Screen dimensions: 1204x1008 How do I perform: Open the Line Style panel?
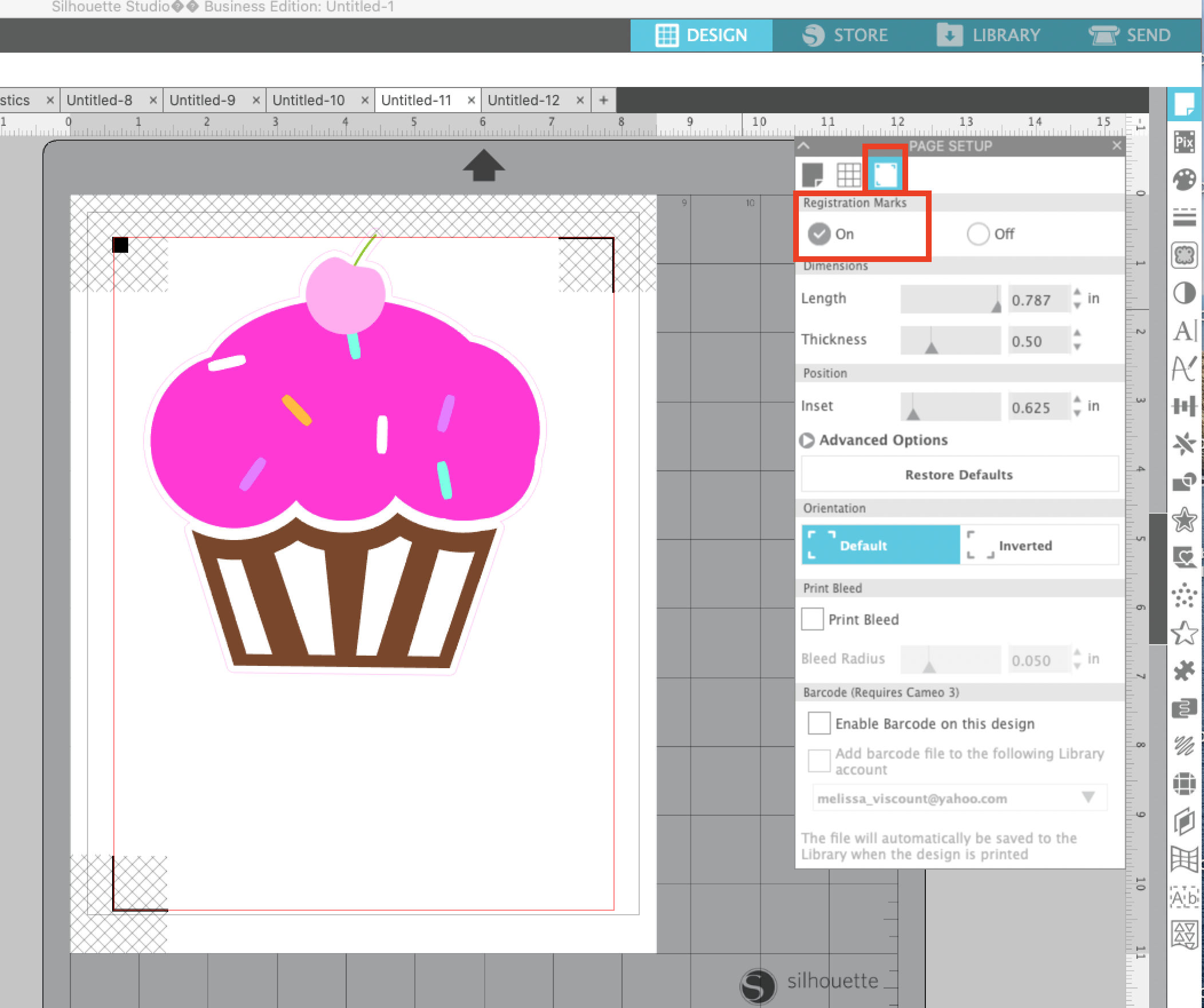pos(1185,217)
